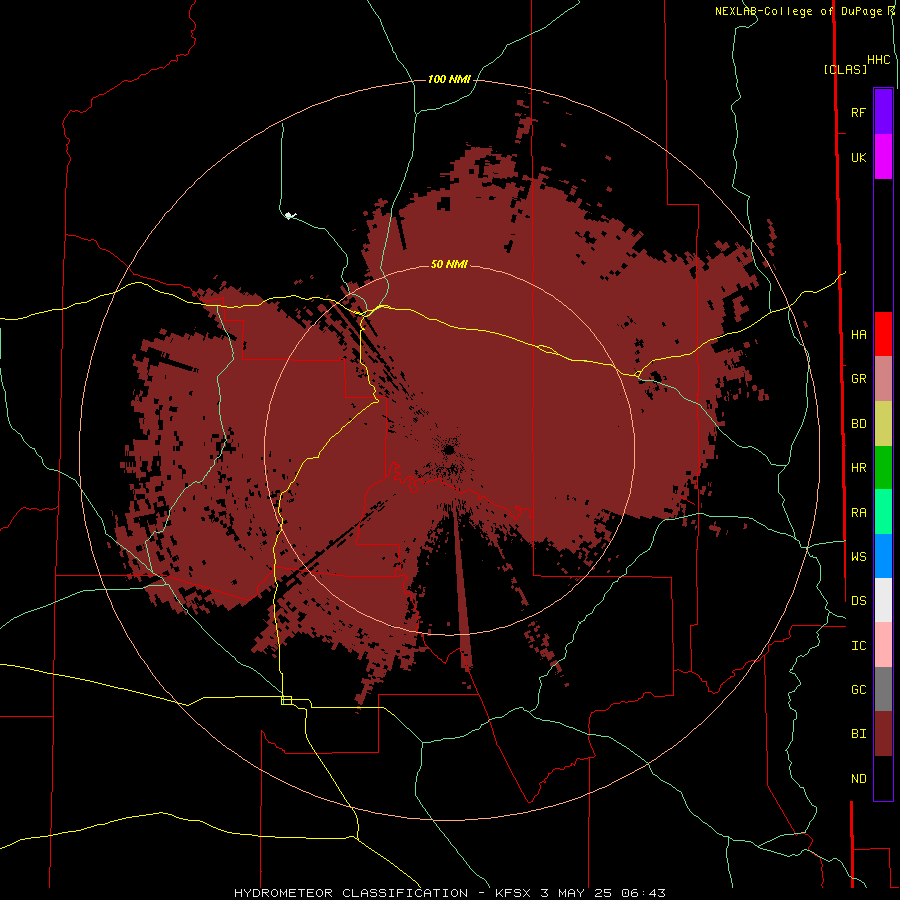Viewport: 900px width, 900px height.
Task: Click the ND legend label
Action: 858,779
